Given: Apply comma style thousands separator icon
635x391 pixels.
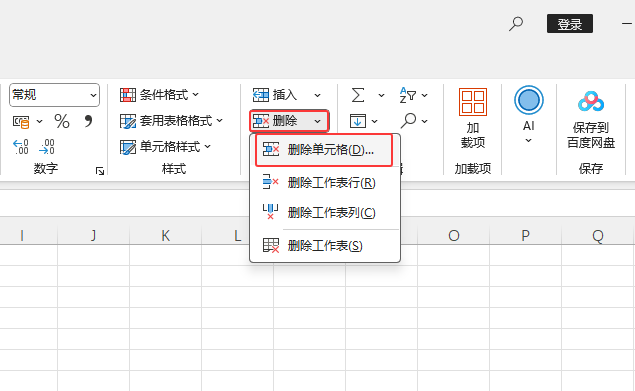Looking at the screenshot, I should (88, 121).
